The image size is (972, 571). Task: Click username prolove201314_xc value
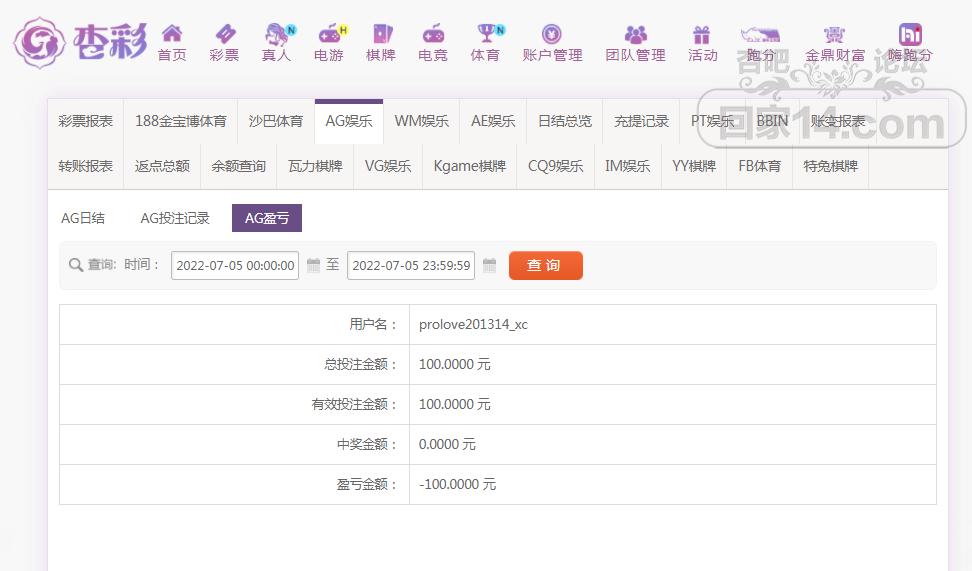coord(473,324)
